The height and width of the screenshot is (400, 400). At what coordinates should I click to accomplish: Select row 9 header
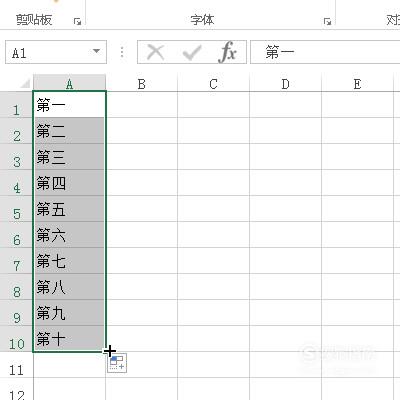coord(16,313)
